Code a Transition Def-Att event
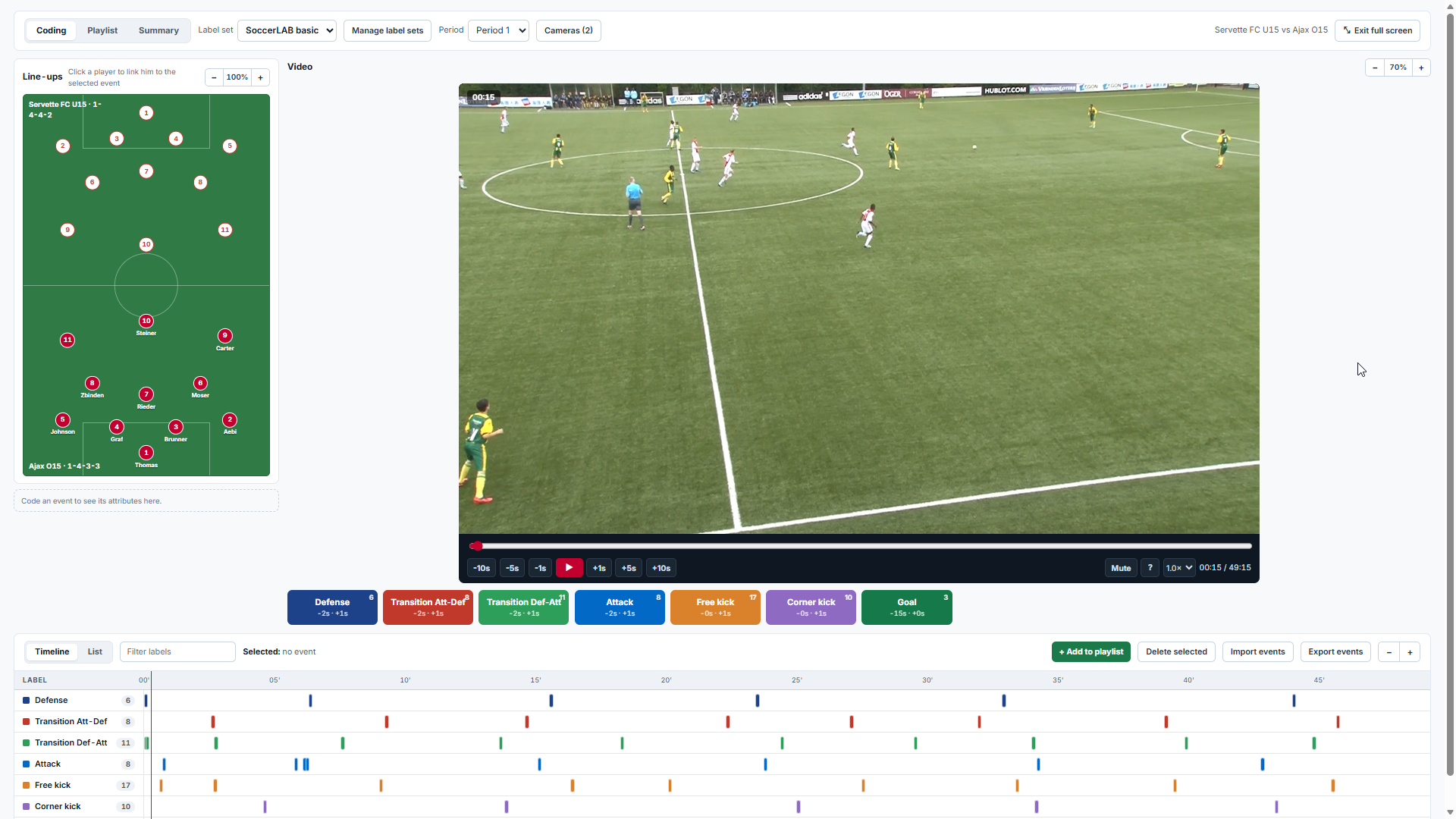The width and height of the screenshot is (1456, 819). [x=523, y=607]
